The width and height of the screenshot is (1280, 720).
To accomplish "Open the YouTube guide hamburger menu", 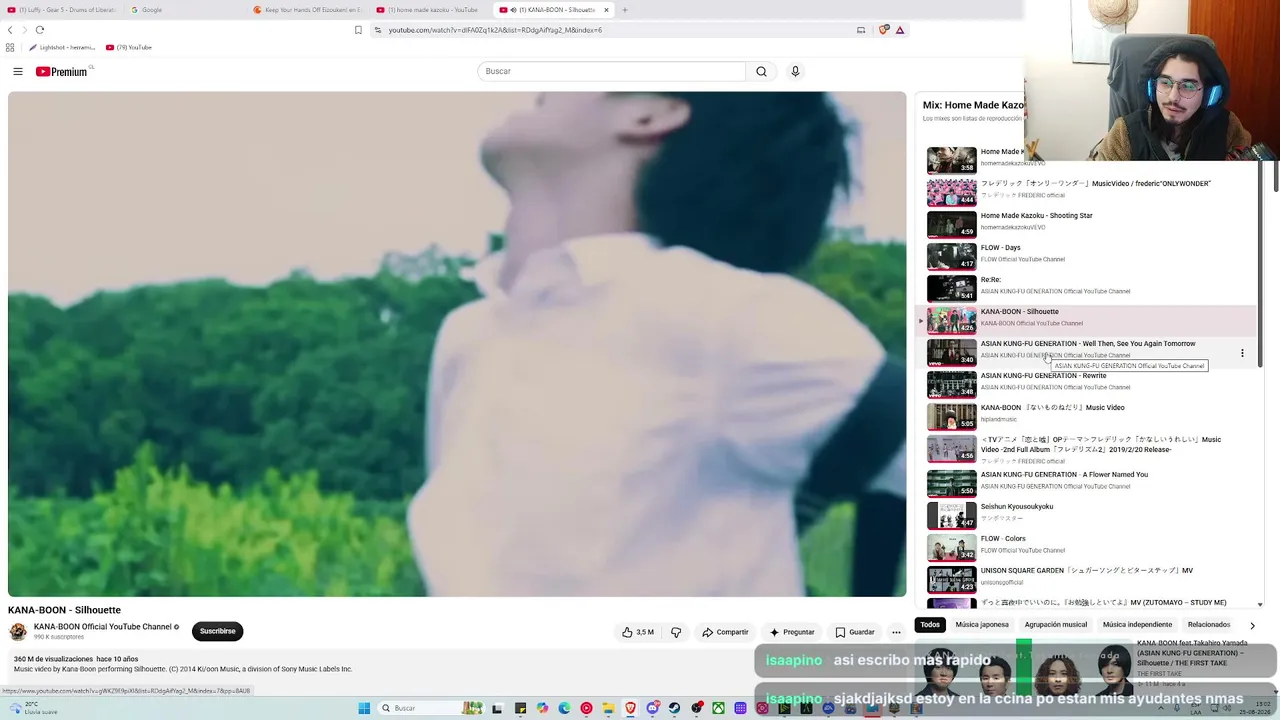I will (x=17, y=71).
